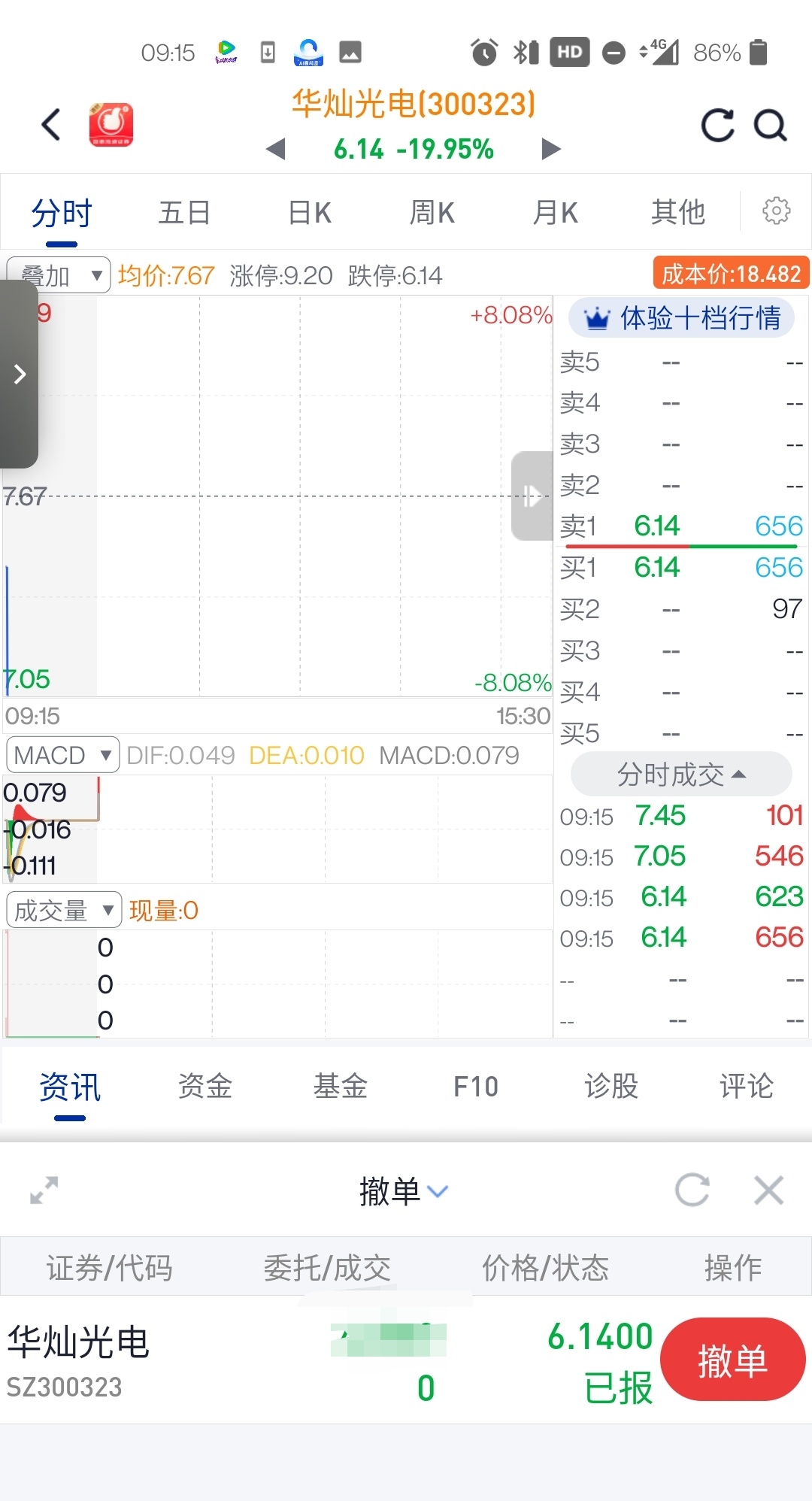
Task: Switch to next stock arrow
Action: coord(551,149)
